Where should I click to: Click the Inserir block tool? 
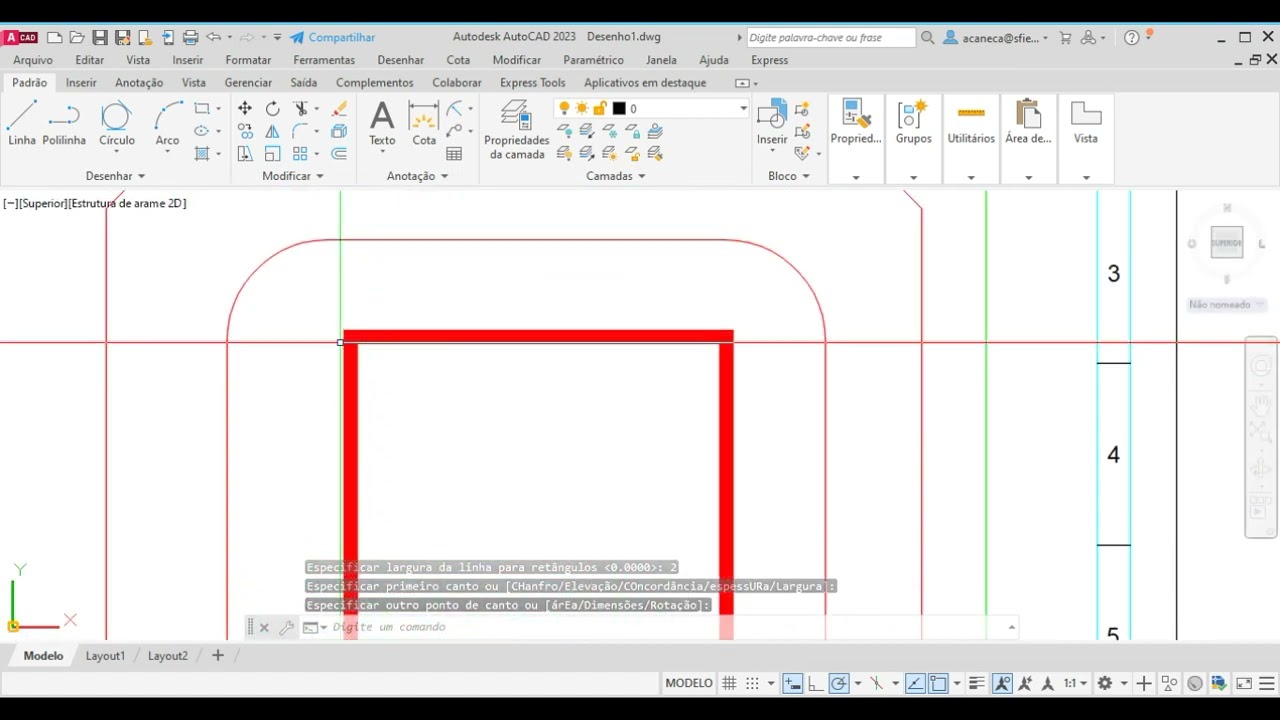(x=772, y=124)
